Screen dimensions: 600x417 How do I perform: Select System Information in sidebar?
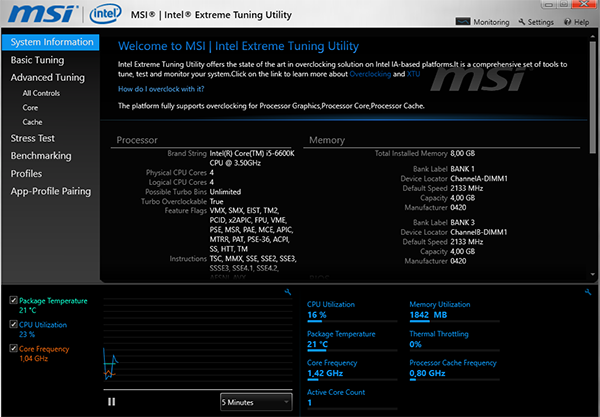pyautogui.click(x=51, y=42)
